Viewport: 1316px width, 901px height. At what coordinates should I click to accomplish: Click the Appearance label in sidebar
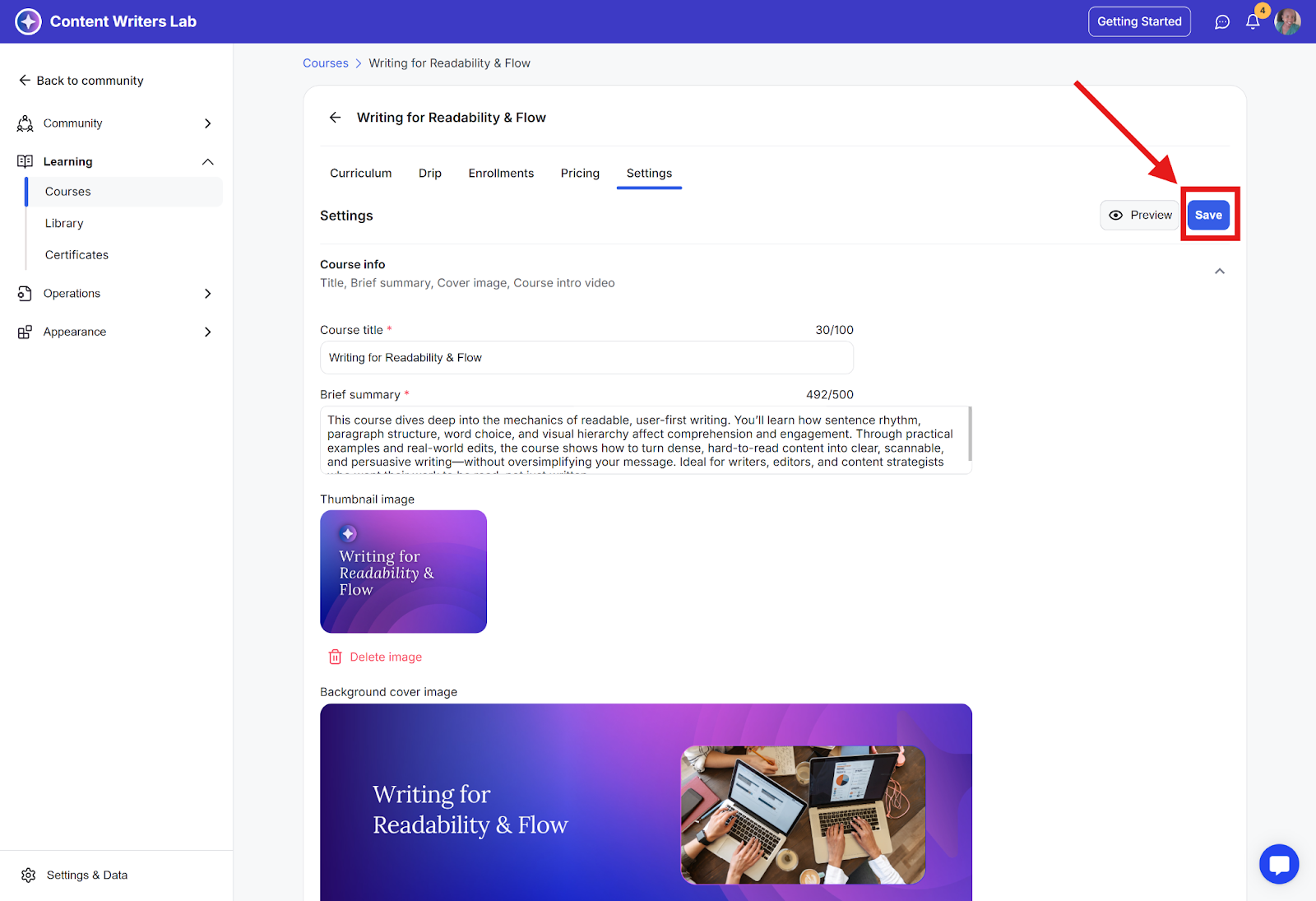coord(75,332)
